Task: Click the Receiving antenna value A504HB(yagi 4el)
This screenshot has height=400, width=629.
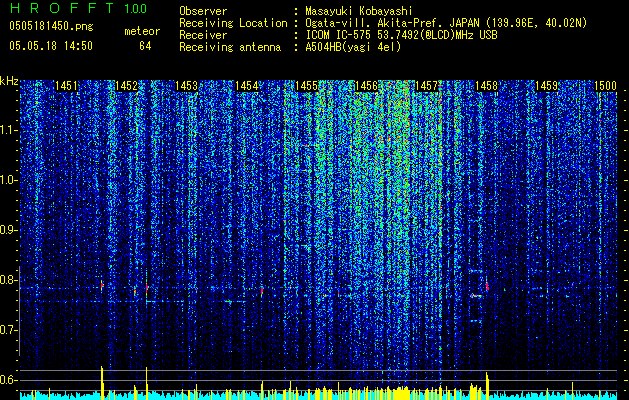Action: pos(353,47)
